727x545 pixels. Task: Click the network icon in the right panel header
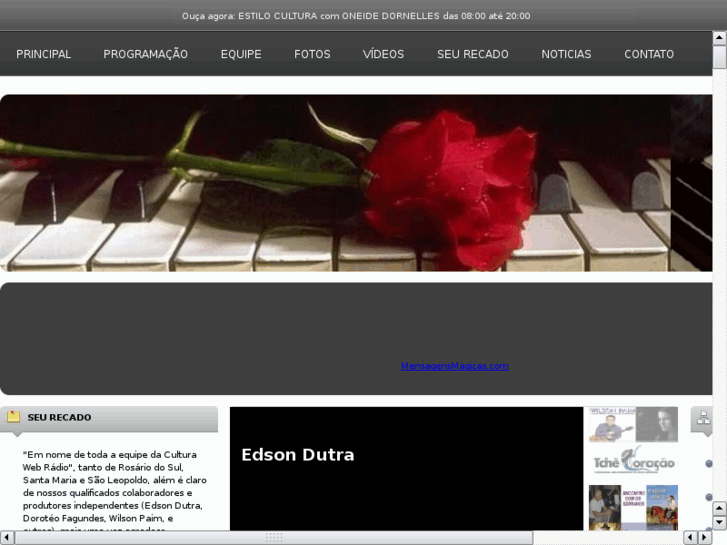point(703,417)
